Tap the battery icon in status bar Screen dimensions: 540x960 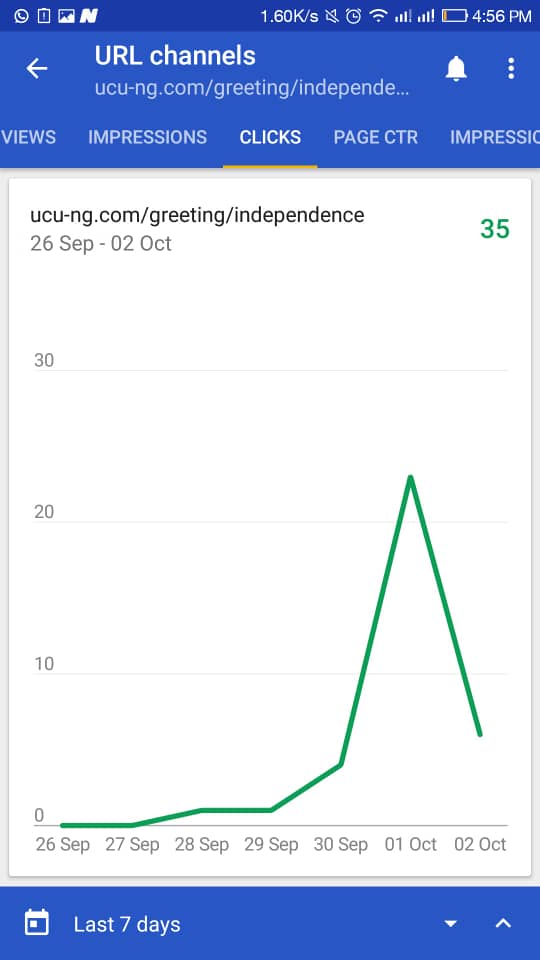454,16
